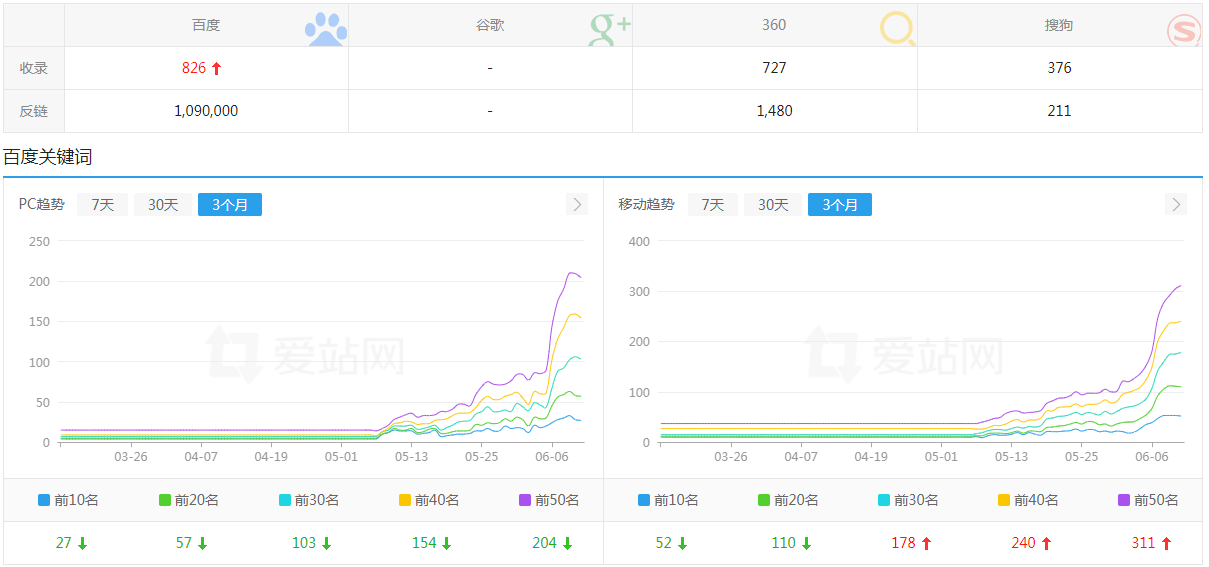The height and width of the screenshot is (567, 1209).
Task: Click Sogou backlinks value 211
Action: [x=1059, y=111]
